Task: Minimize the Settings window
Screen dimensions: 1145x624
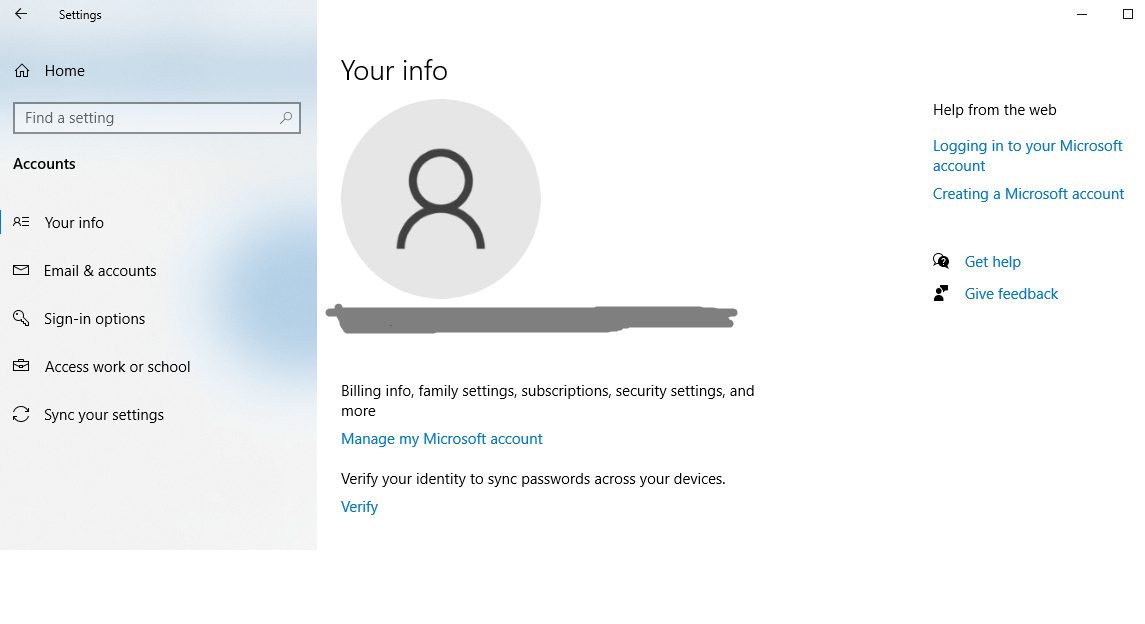Action: tap(1082, 14)
